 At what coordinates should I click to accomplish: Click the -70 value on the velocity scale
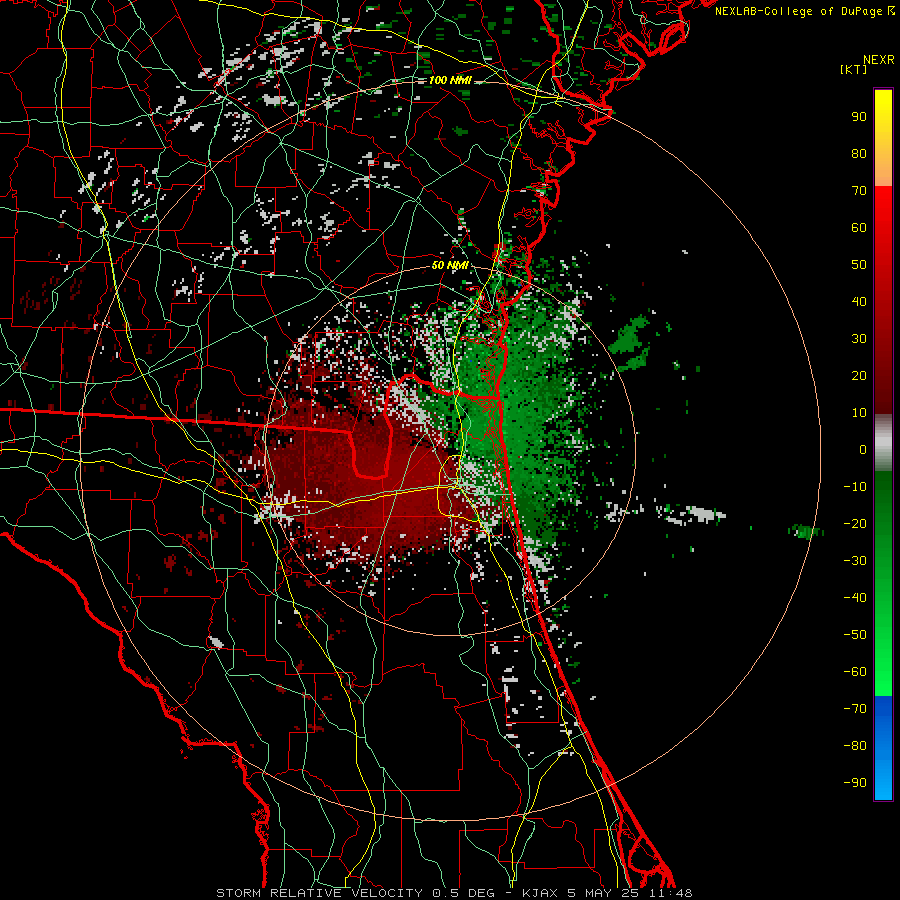coord(855,709)
